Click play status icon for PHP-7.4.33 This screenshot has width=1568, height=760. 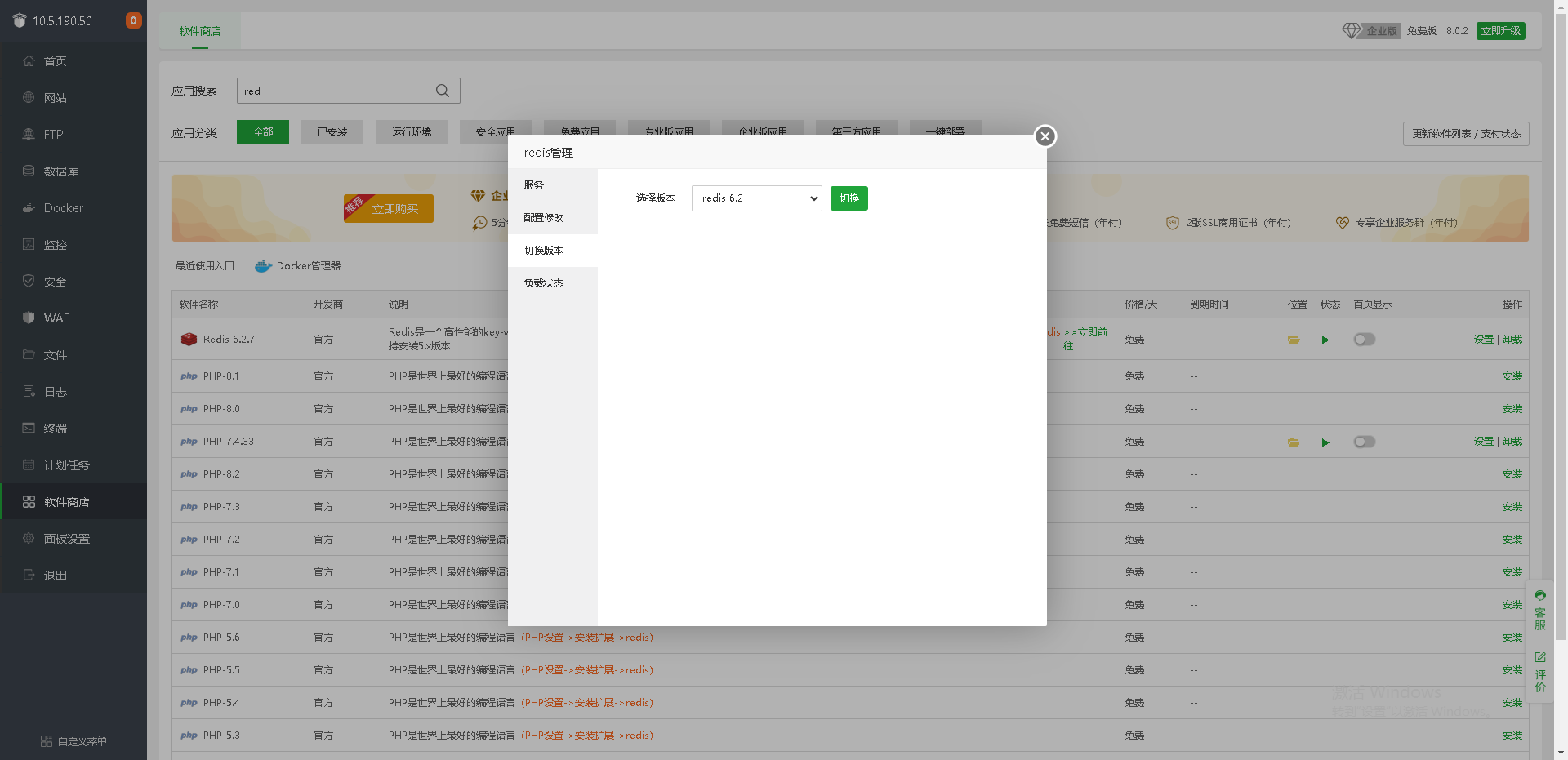tap(1325, 442)
